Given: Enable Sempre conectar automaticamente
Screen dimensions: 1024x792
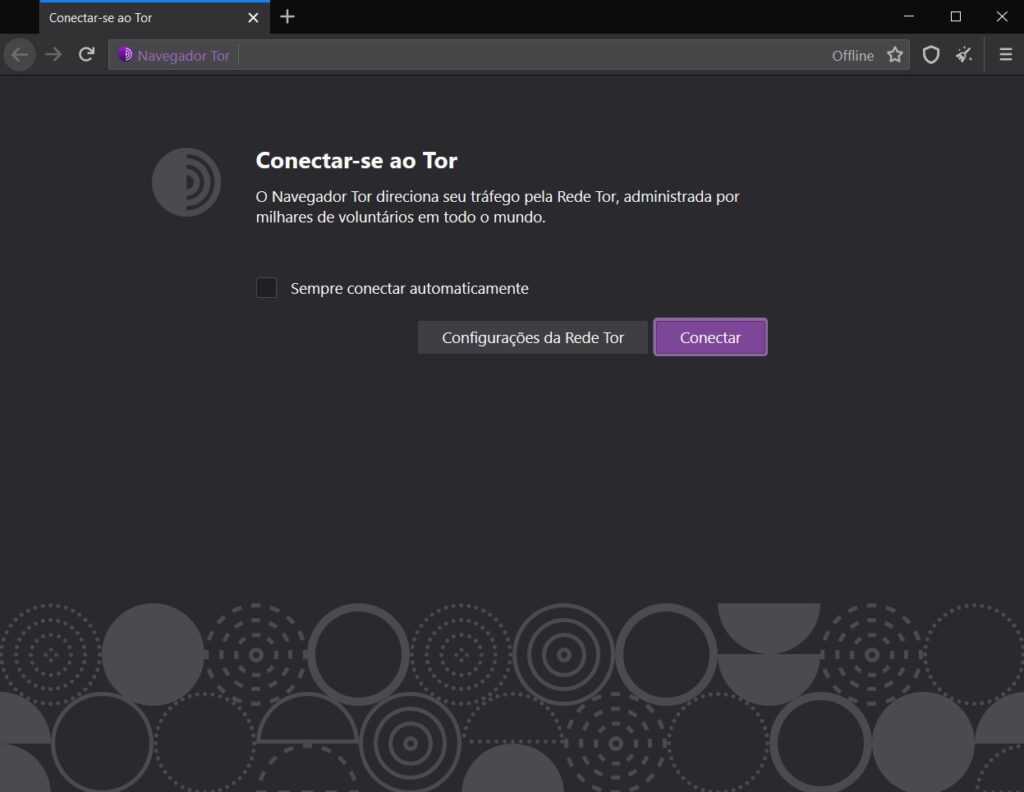Looking at the screenshot, I should point(266,288).
